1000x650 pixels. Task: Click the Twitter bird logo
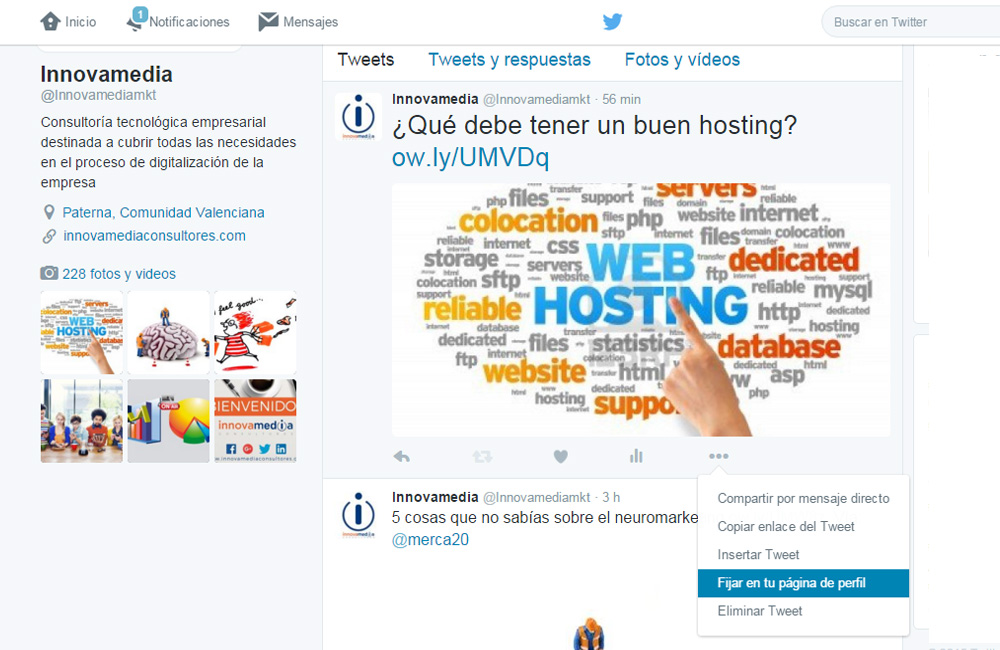(x=612, y=22)
